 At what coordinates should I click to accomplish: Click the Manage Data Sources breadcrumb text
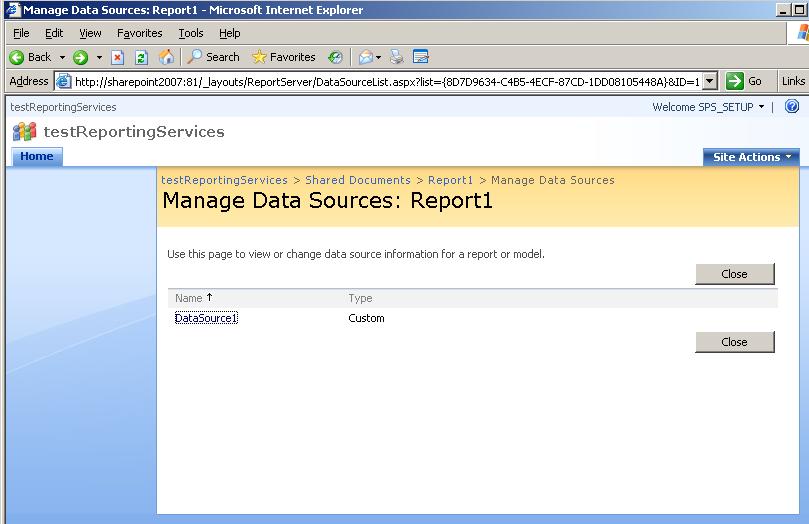[553, 180]
